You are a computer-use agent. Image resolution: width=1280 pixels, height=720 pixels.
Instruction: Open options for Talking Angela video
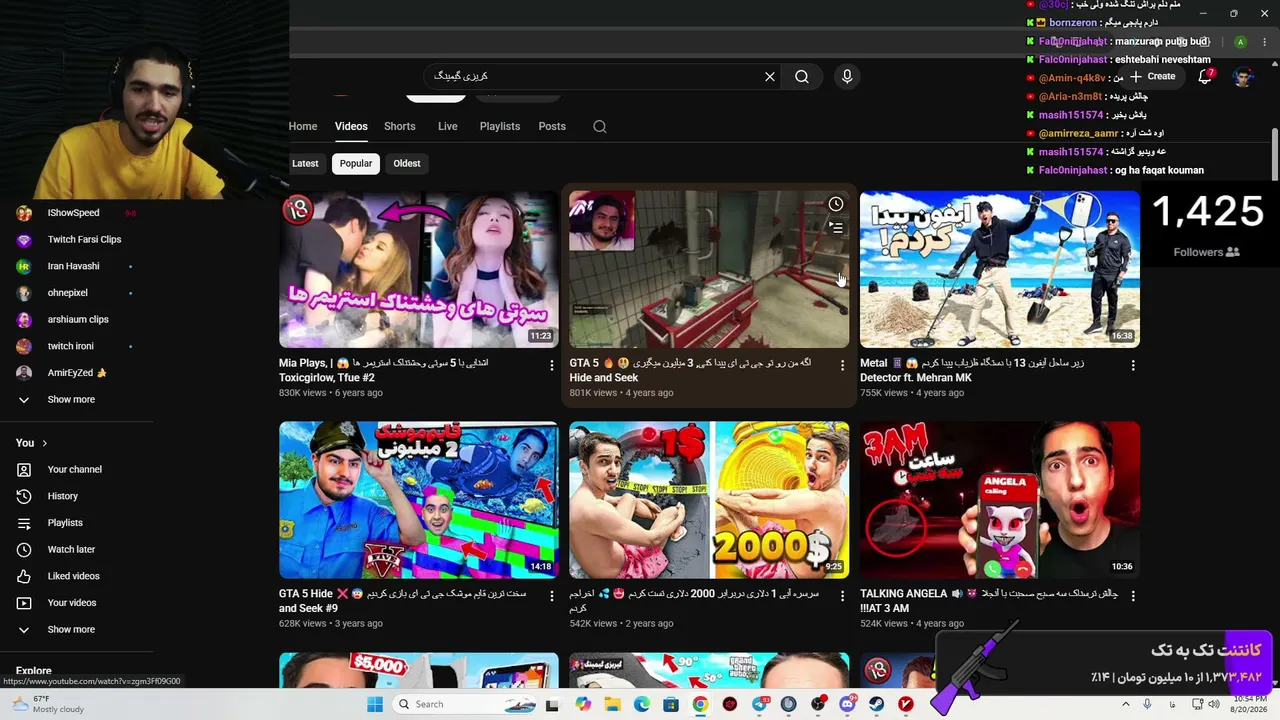[1133, 596]
